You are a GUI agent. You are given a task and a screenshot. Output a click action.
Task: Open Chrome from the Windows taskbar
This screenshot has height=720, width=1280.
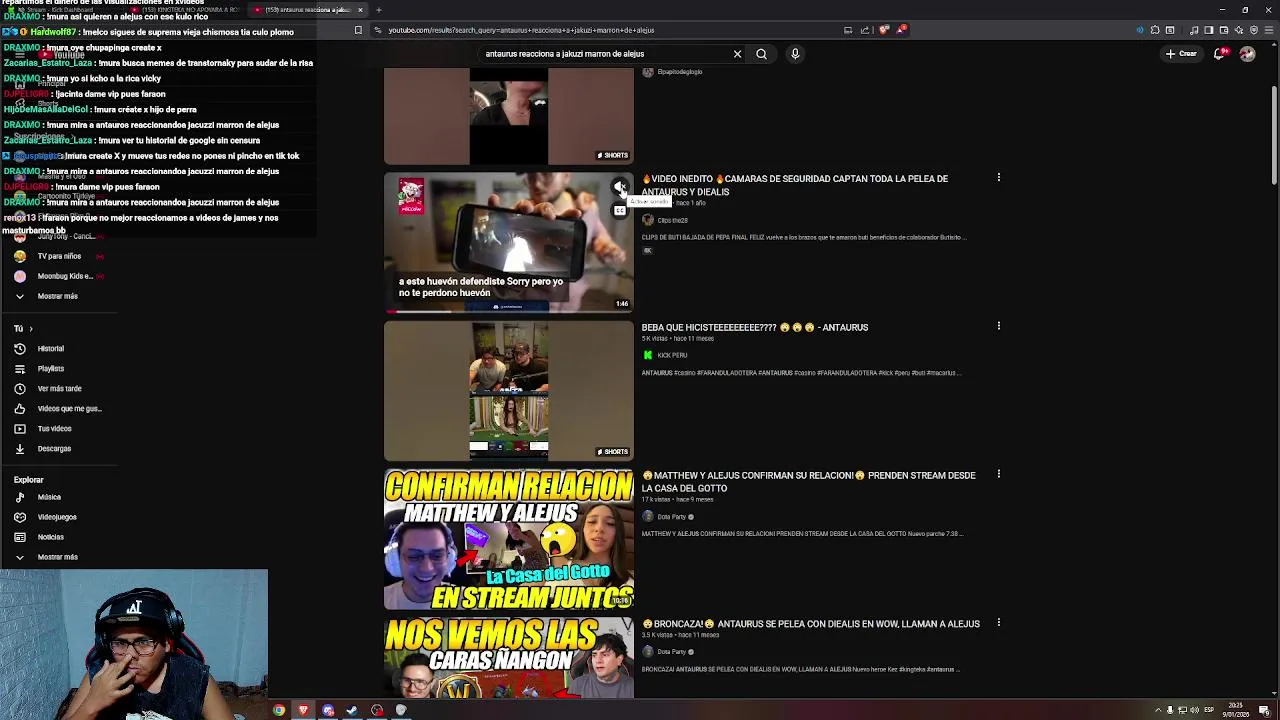point(279,710)
